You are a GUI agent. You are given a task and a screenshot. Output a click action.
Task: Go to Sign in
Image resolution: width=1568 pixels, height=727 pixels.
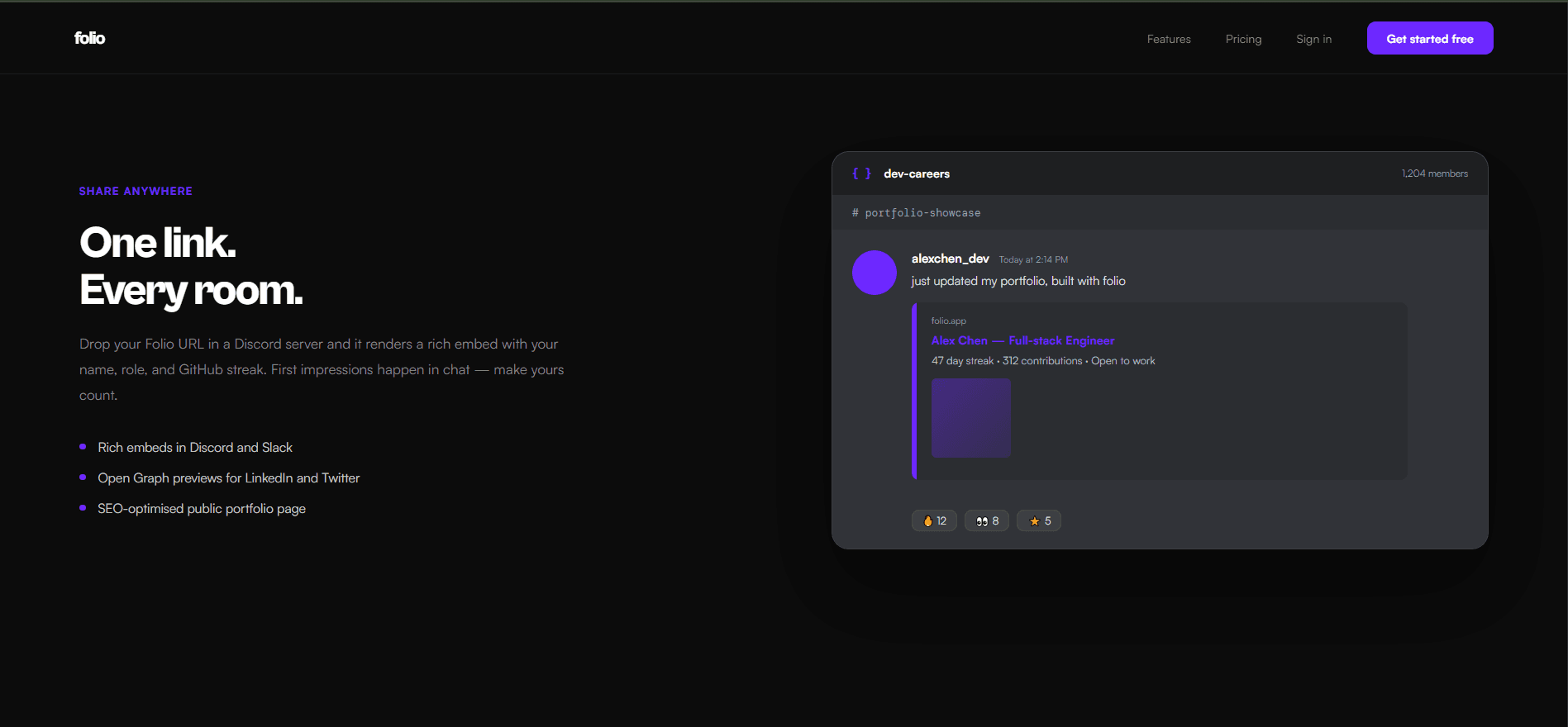(x=1313, y=39)
